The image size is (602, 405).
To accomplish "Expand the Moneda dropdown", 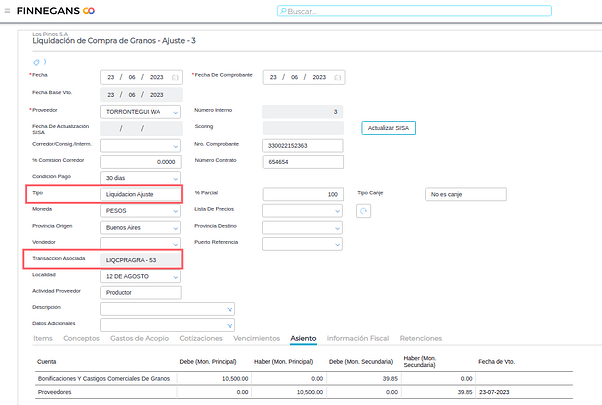I will (175, 211).
